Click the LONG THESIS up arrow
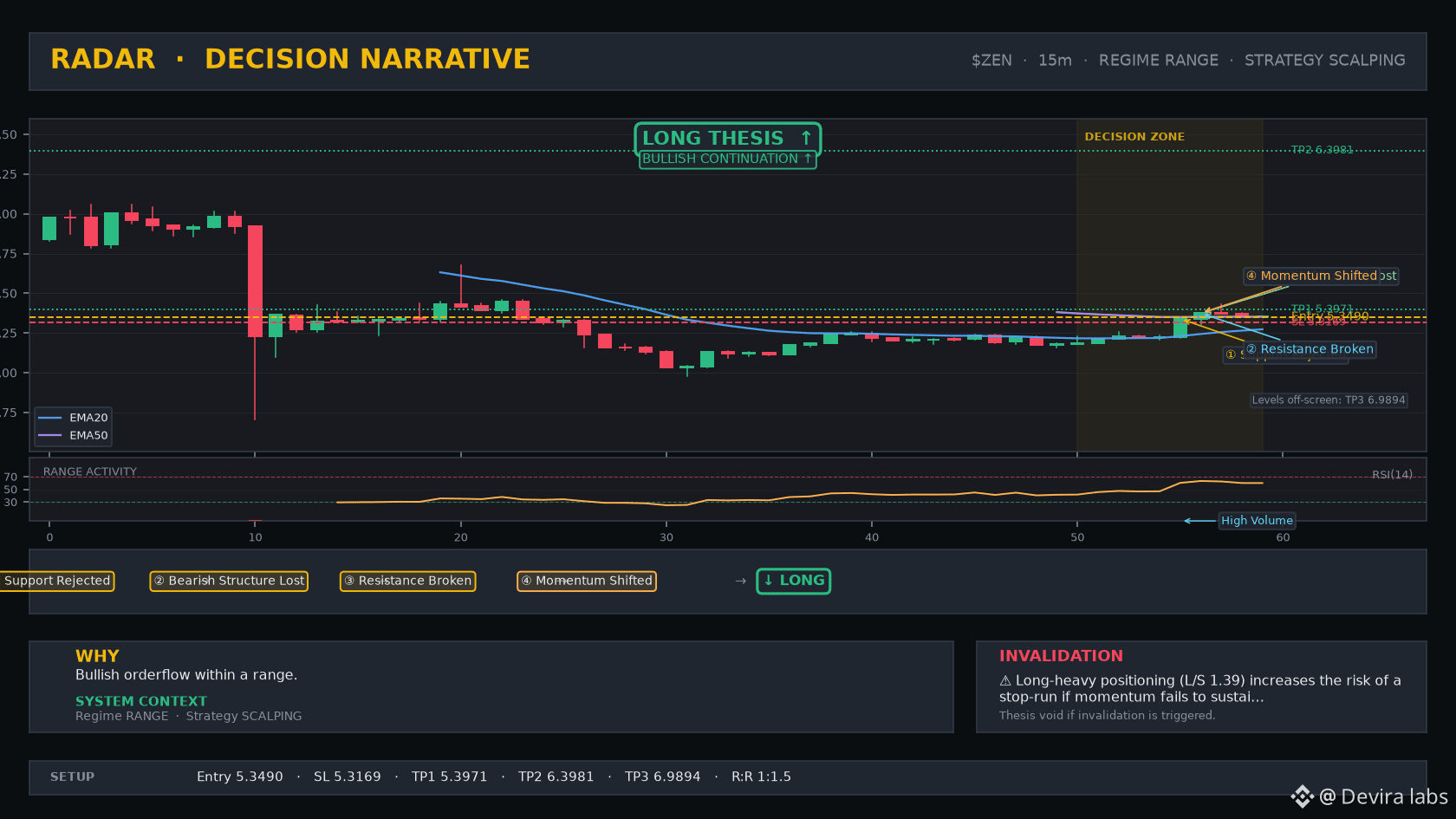Screen dimensions: 1456x819 (806, 138)
